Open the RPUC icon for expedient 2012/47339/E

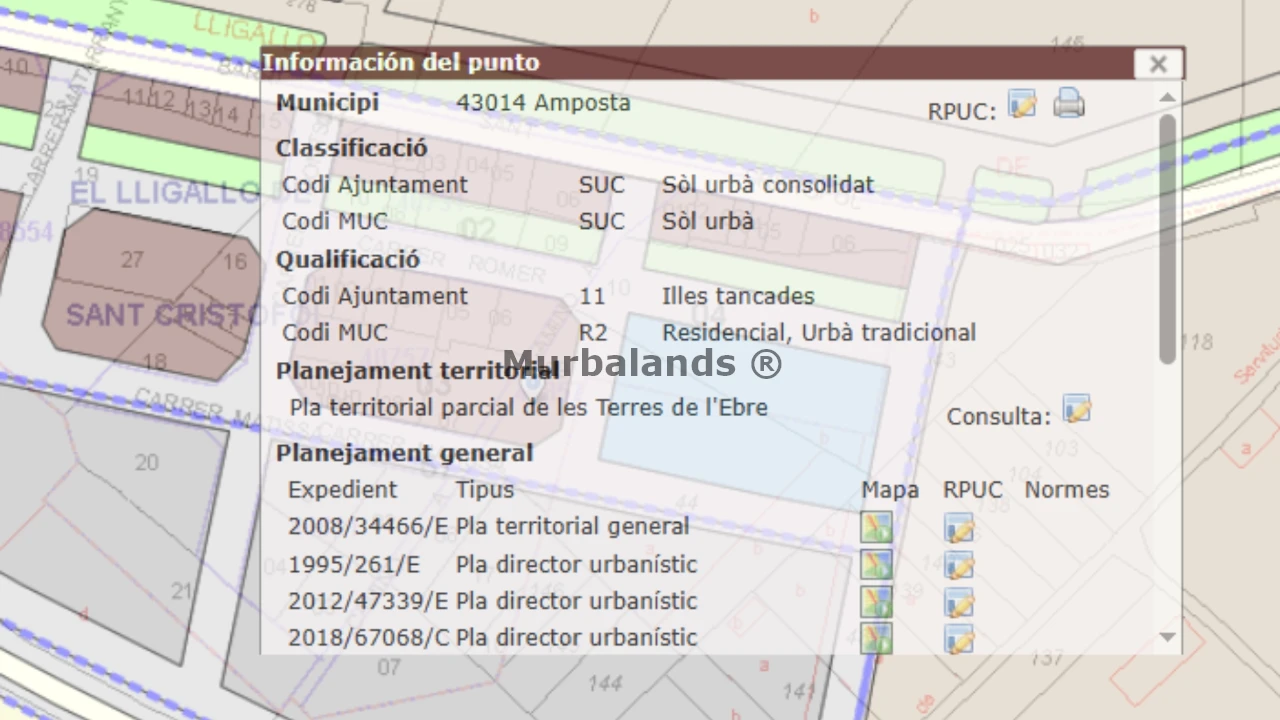[x=958, y=602]
